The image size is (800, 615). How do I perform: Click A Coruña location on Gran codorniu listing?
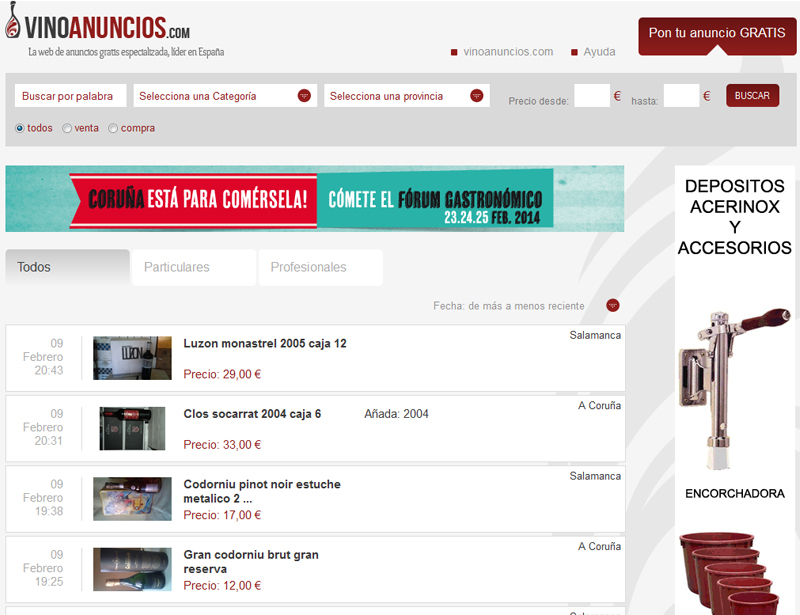599,547
